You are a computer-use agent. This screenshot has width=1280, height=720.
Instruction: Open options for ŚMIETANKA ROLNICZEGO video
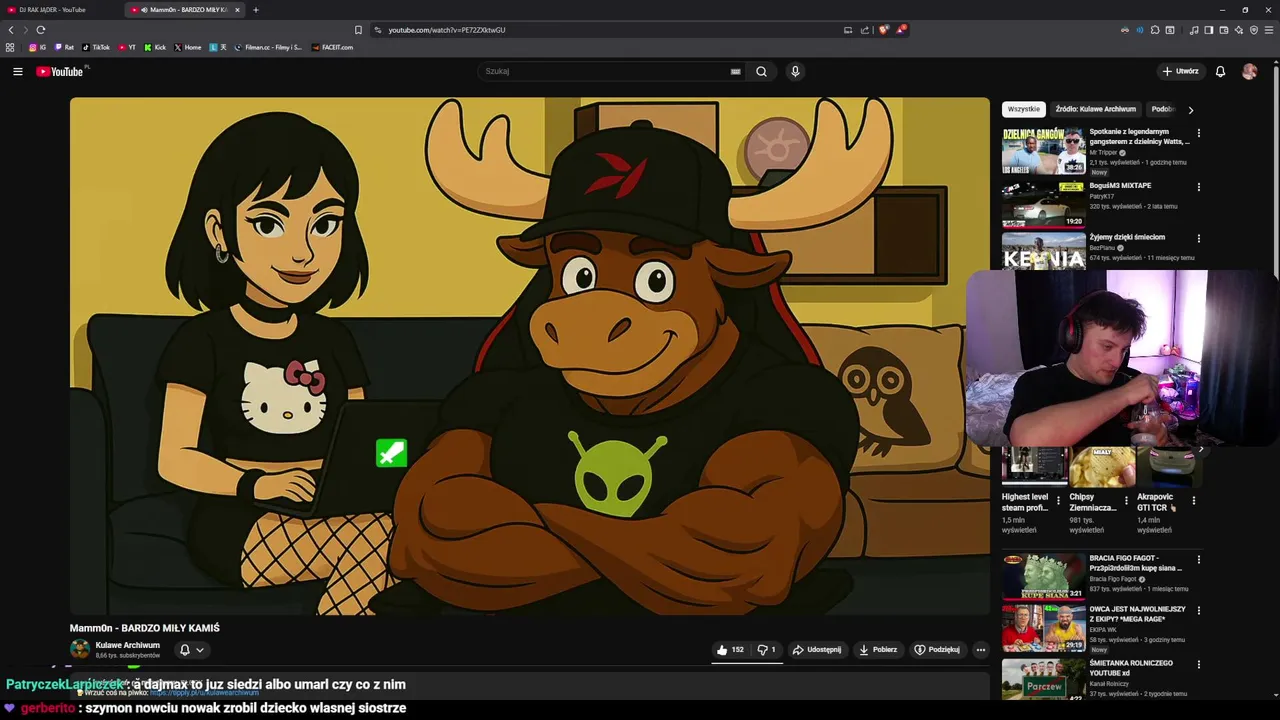click(x=1198, y=665)
